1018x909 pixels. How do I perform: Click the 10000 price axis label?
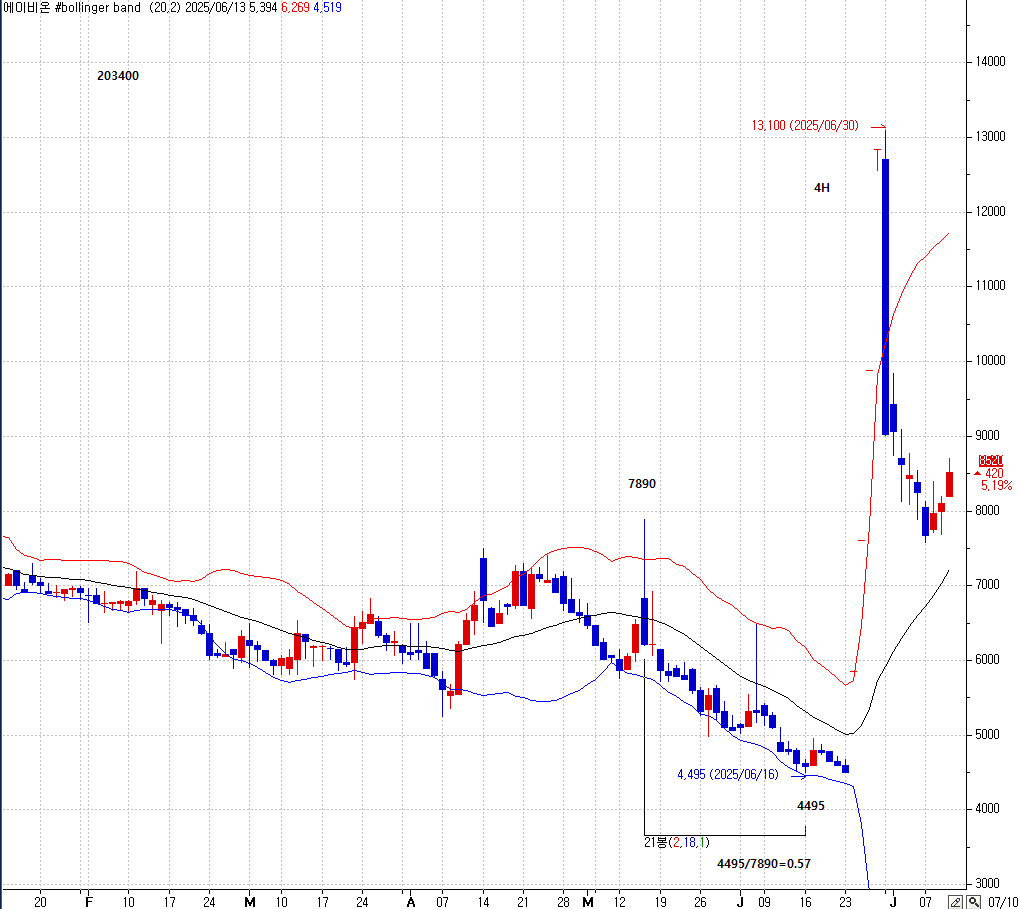click(989, 361)
